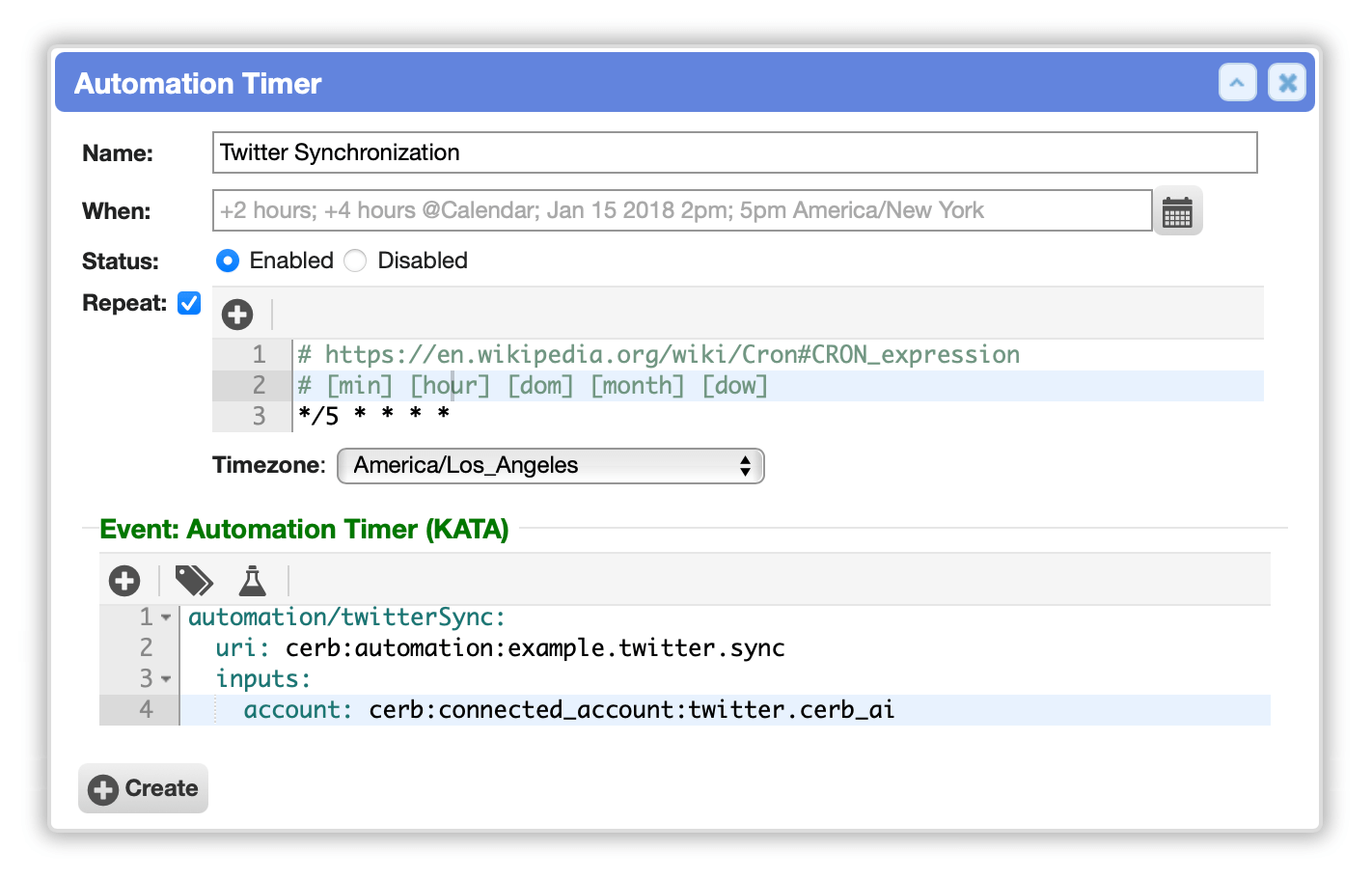This screenshot has width=1372, height=878.
Task: Click the 'Event: Automation Timer (KATA)' heading
Action: [304, 530]
